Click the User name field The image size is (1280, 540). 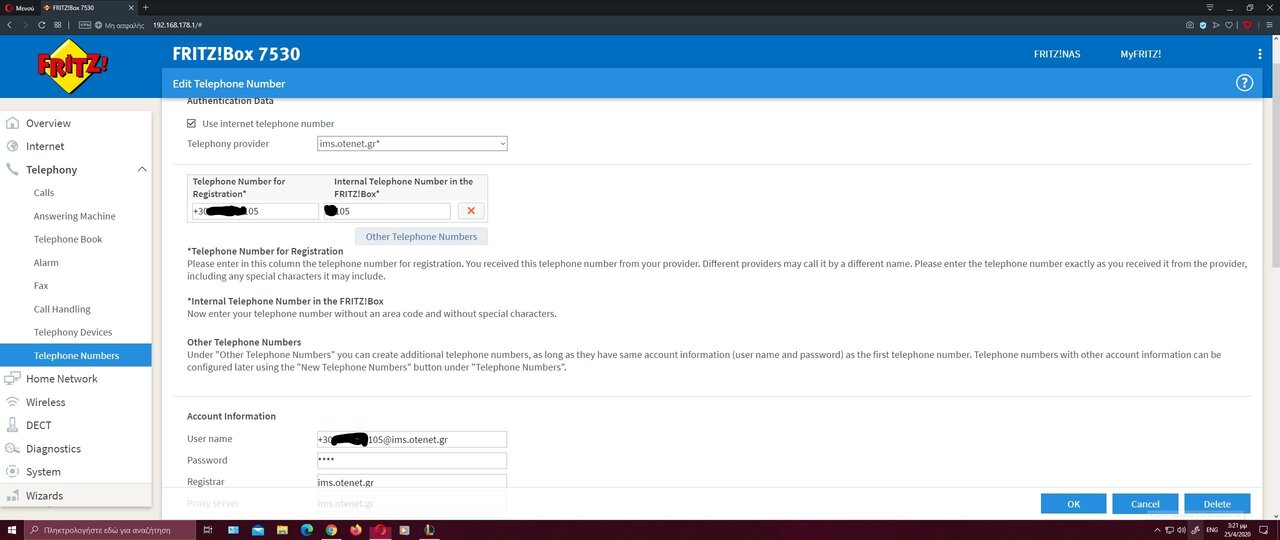tap(412, 439)
